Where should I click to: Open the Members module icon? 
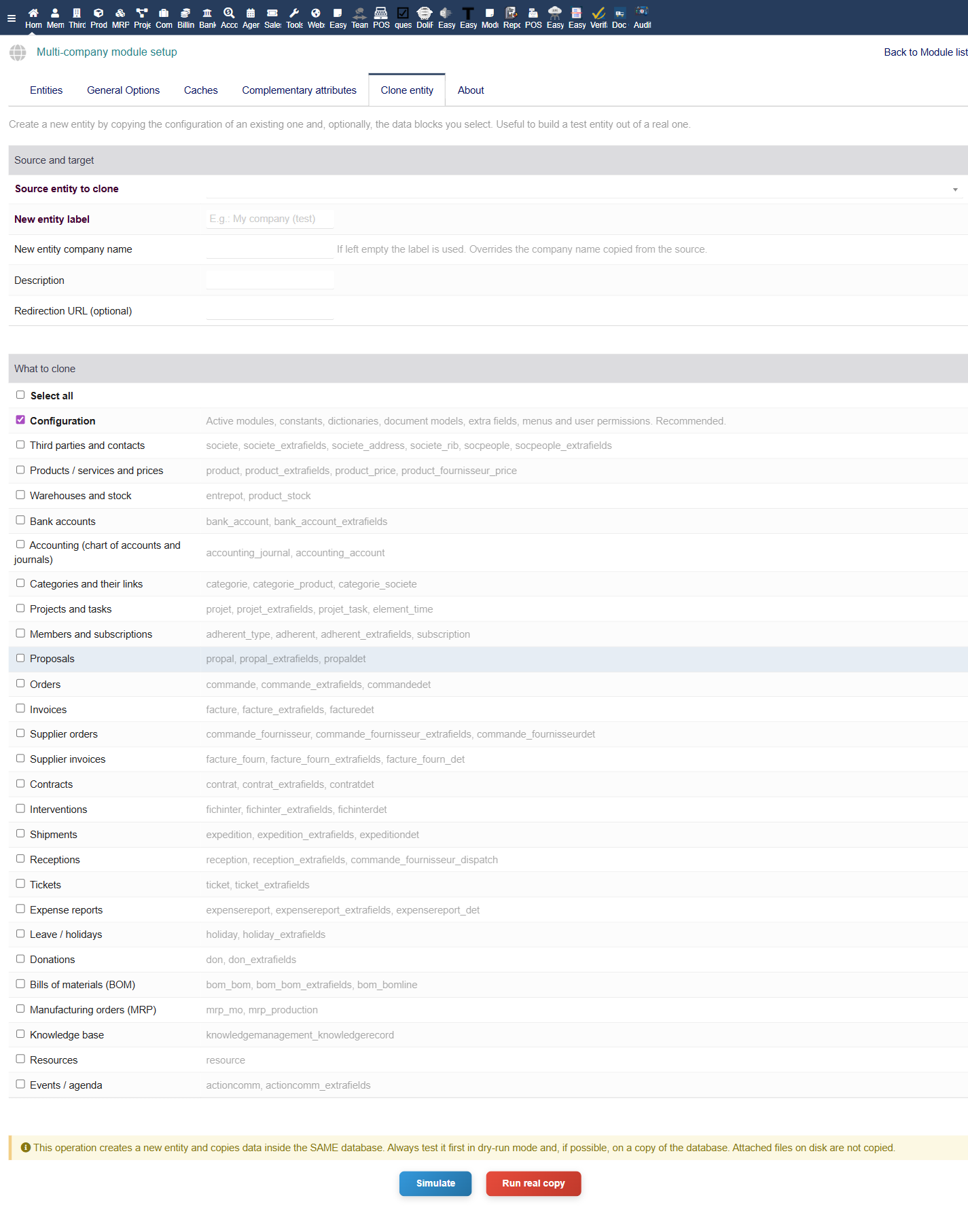(55, 13)
